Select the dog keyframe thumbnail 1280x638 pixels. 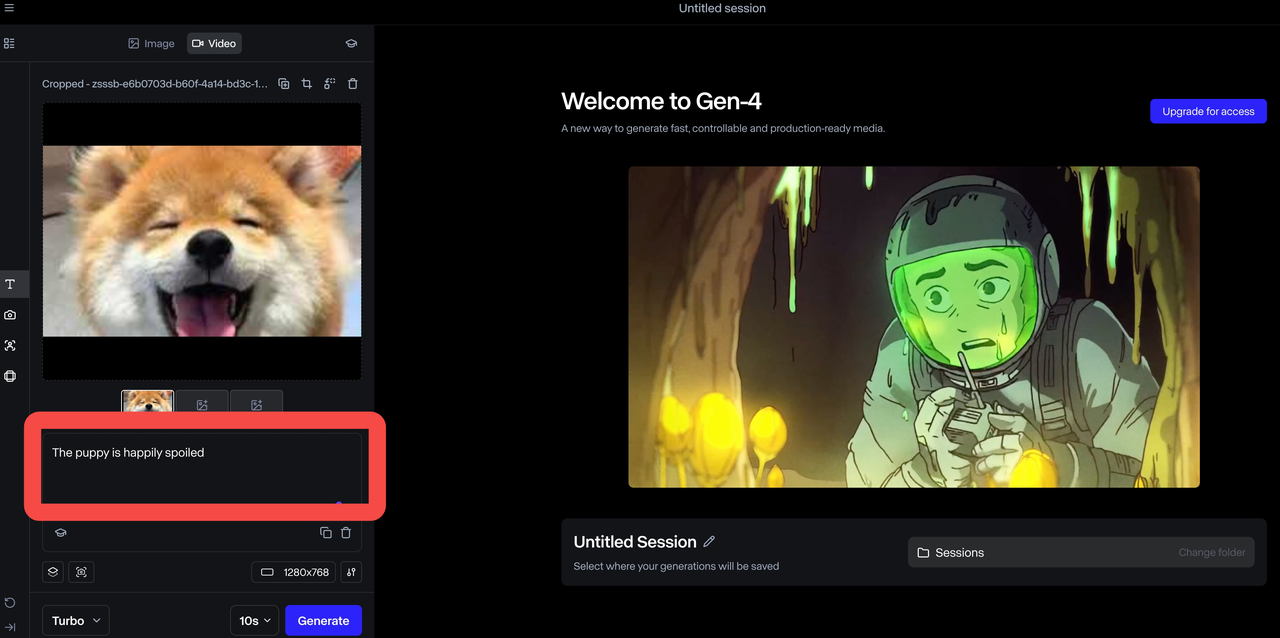[x=148, y=402]
